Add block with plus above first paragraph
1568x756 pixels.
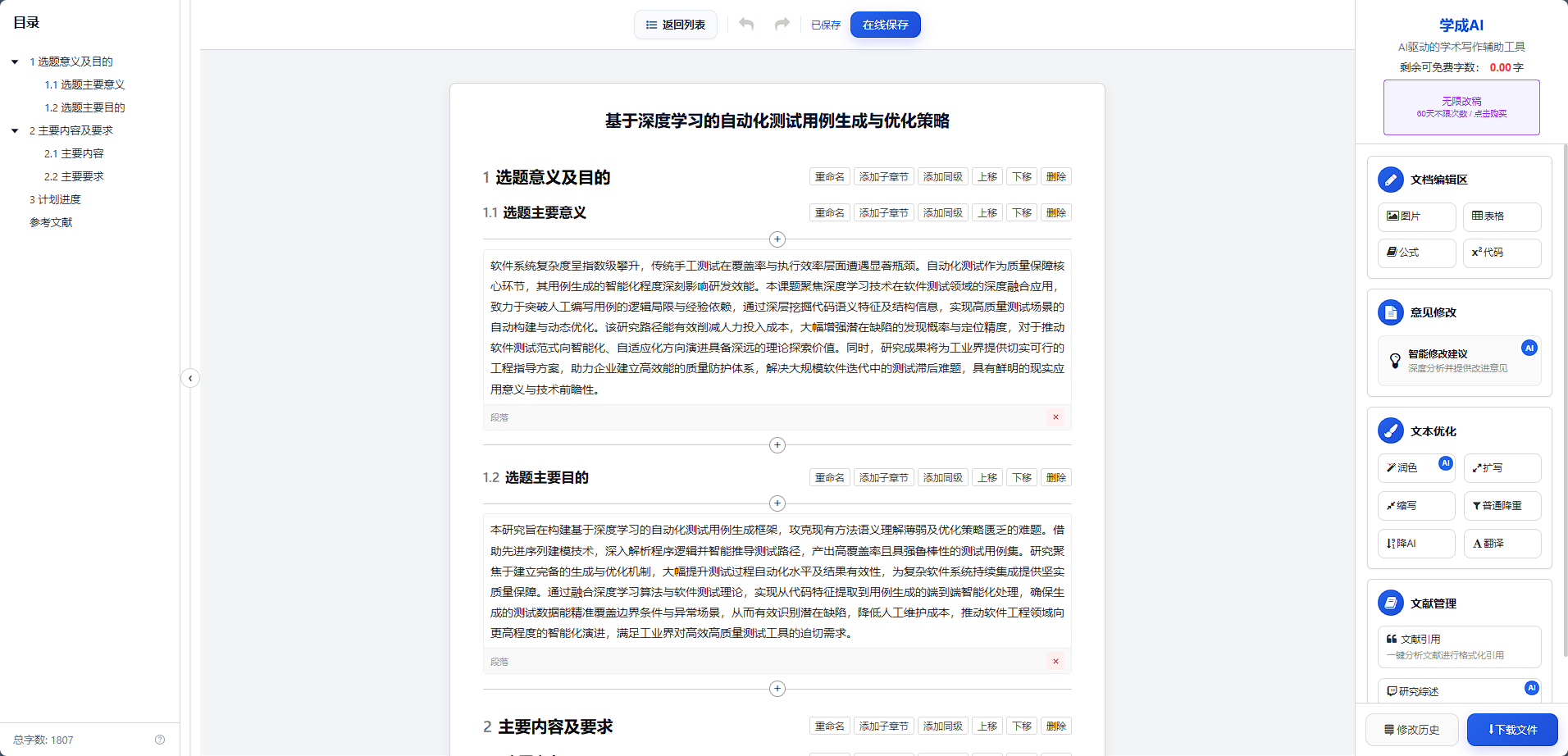[777, 239]
